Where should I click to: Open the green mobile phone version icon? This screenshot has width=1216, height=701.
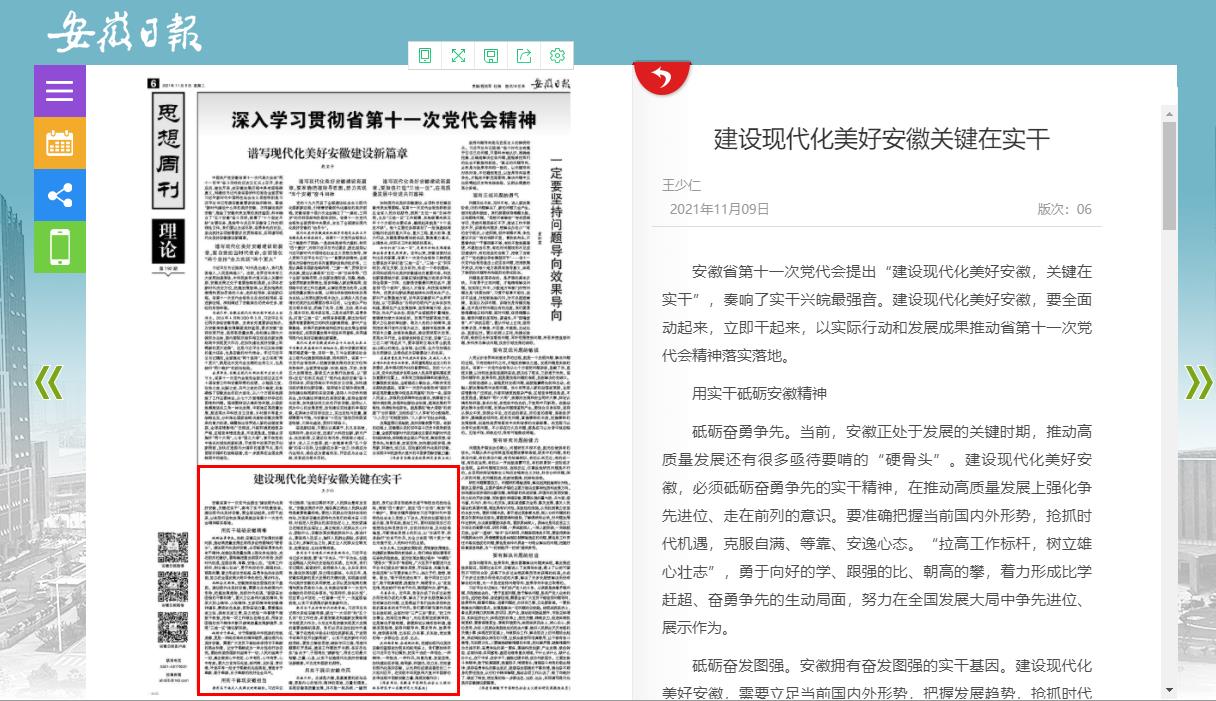click(60, 247)
